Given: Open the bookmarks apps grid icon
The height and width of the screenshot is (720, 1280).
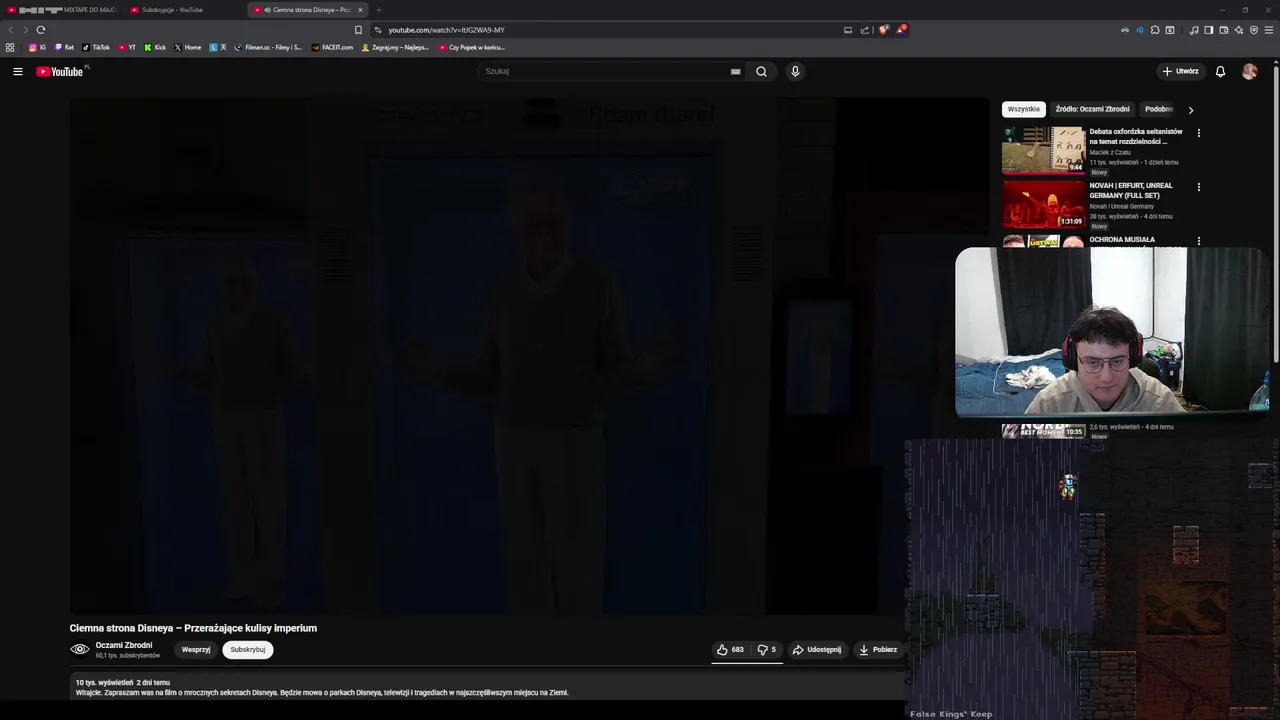Looking at the screenshot, I should (10, 47).
